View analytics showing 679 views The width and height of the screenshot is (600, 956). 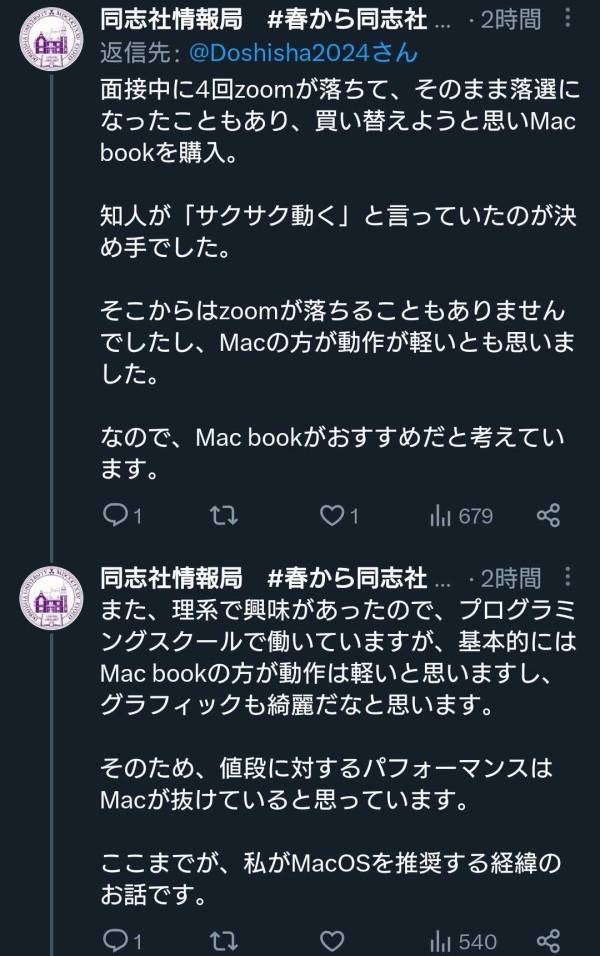(x=461, y=515)
